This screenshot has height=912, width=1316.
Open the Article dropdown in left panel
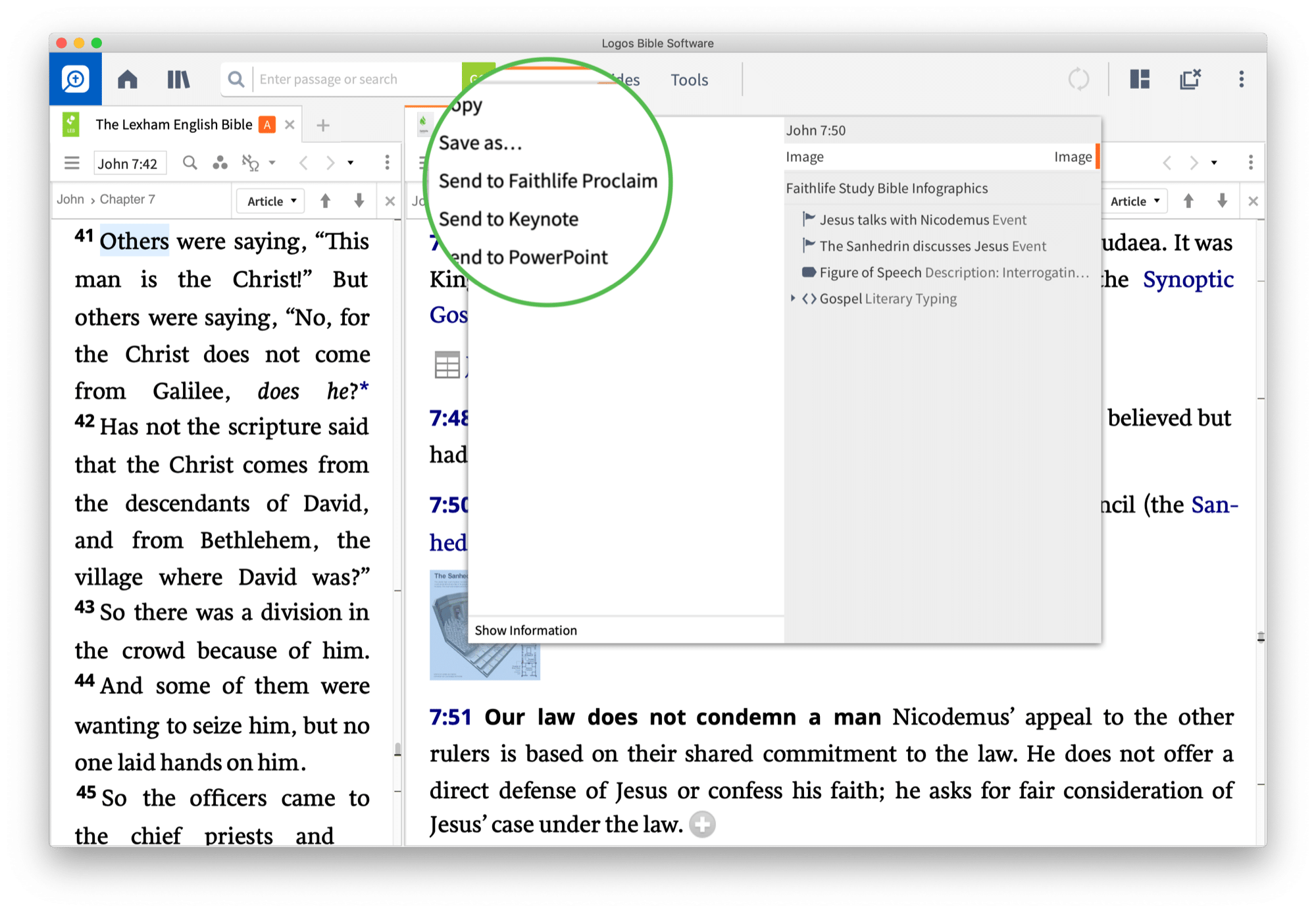[x=271, y=201]
